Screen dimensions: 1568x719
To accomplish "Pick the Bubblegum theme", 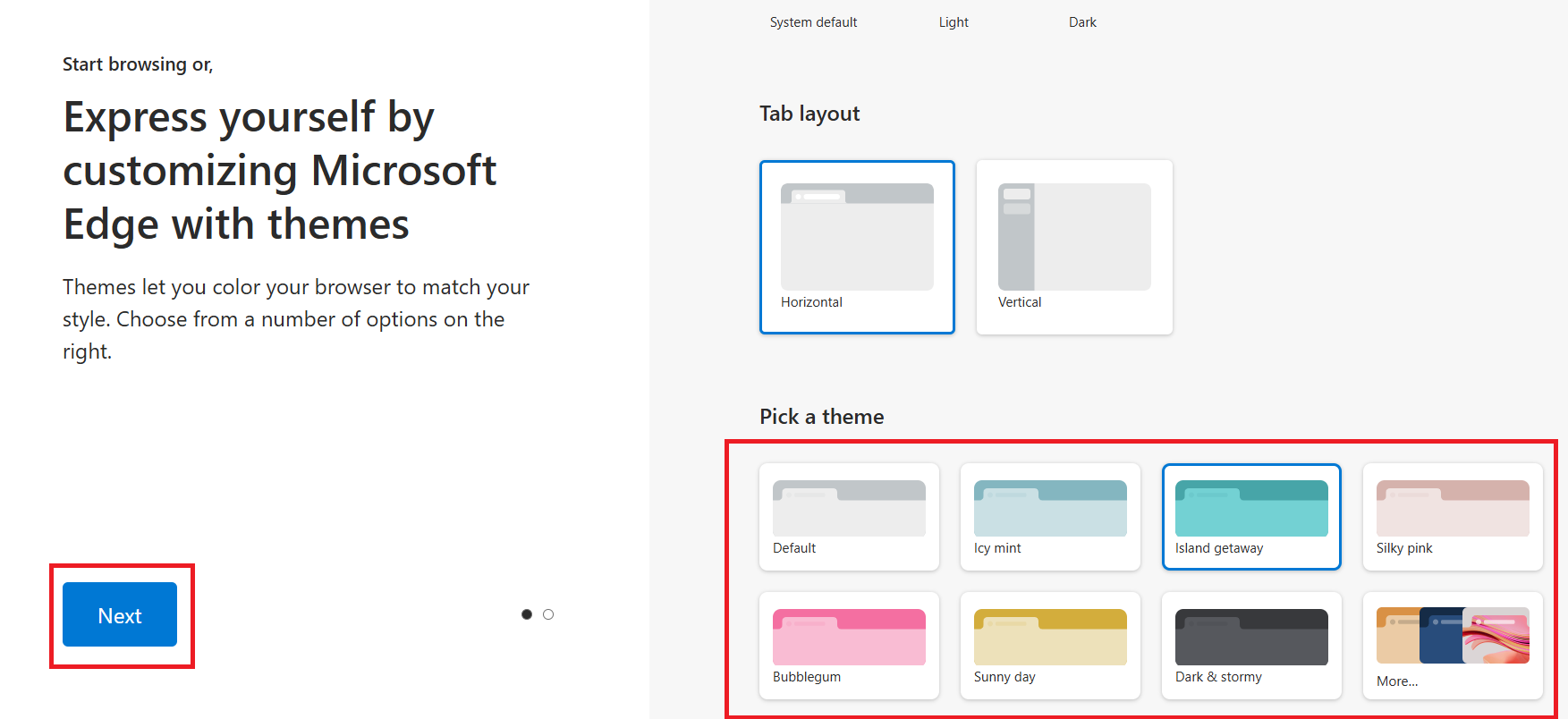I will click(849, 645).
